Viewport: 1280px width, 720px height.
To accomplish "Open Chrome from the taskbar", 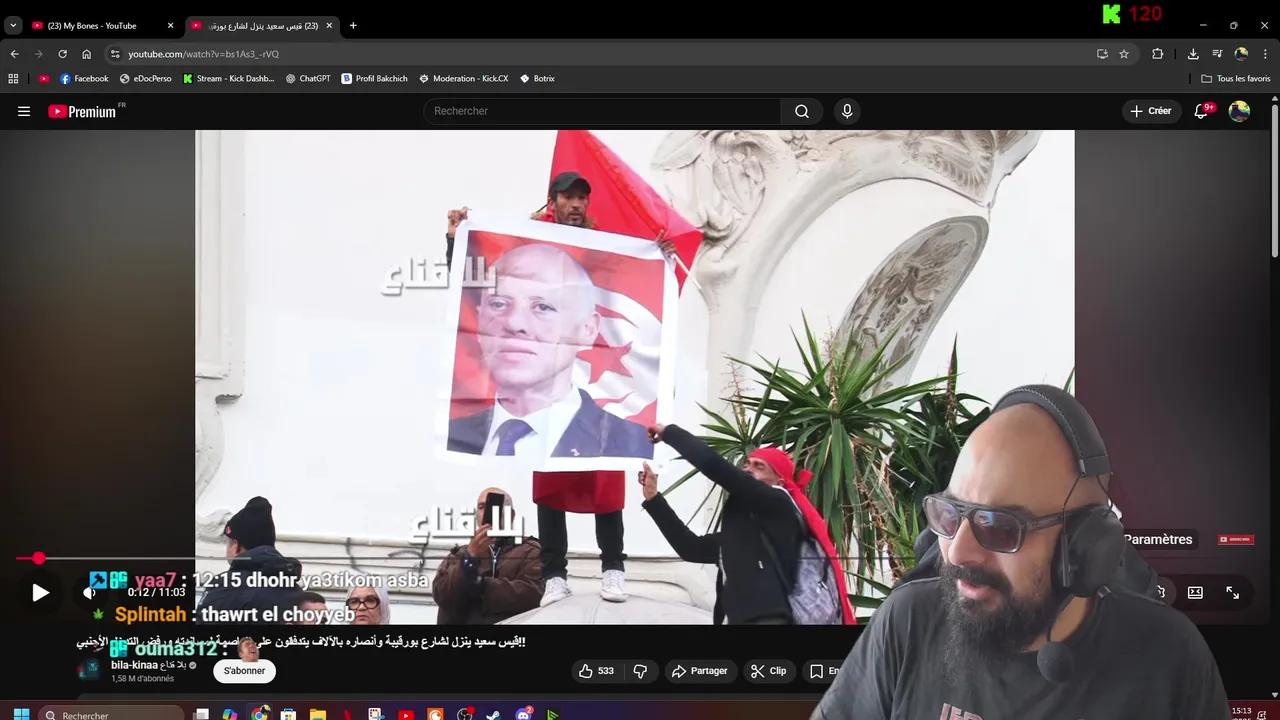I will (259, 715).
